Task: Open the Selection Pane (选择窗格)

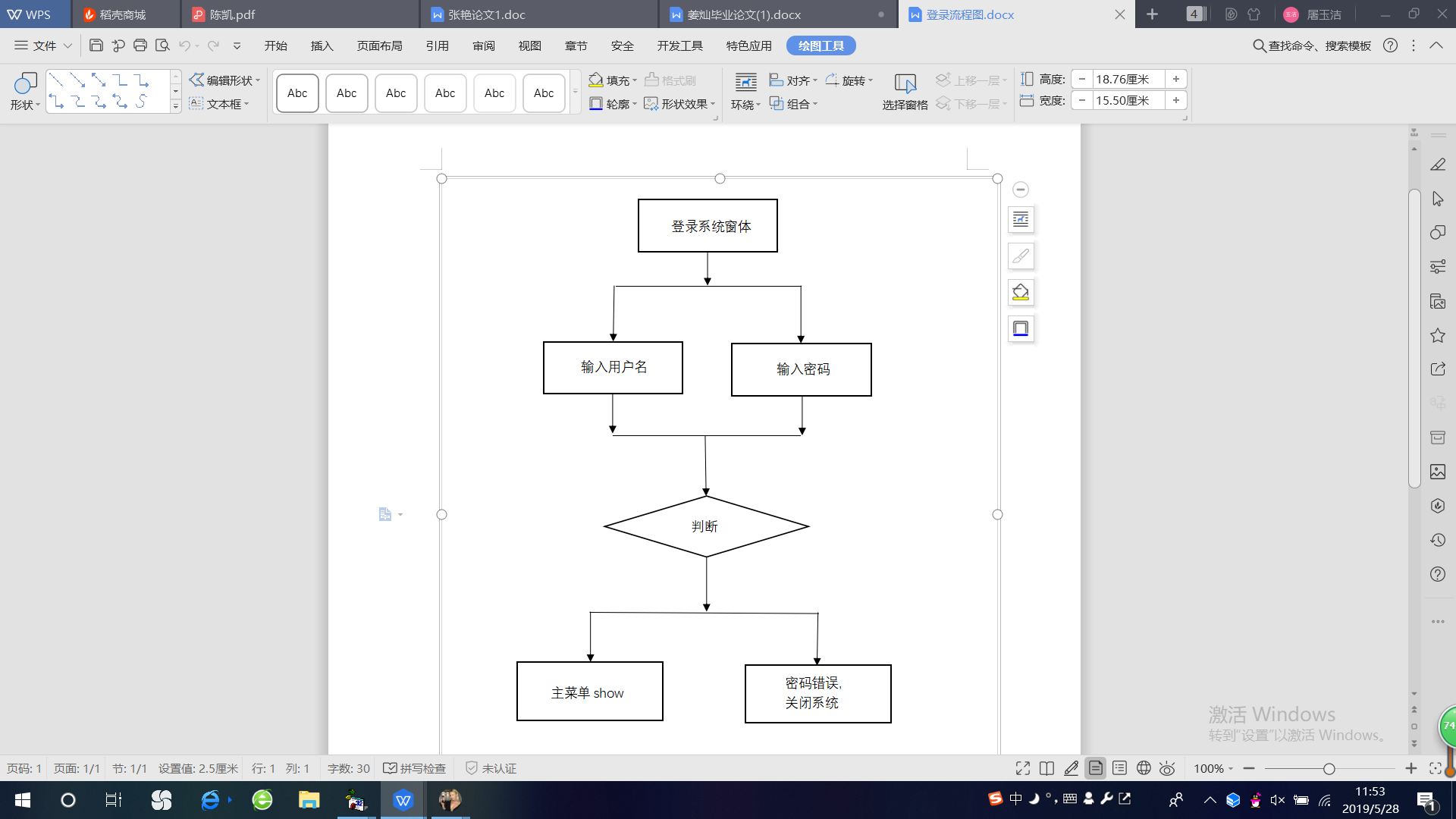Action: 905,92
